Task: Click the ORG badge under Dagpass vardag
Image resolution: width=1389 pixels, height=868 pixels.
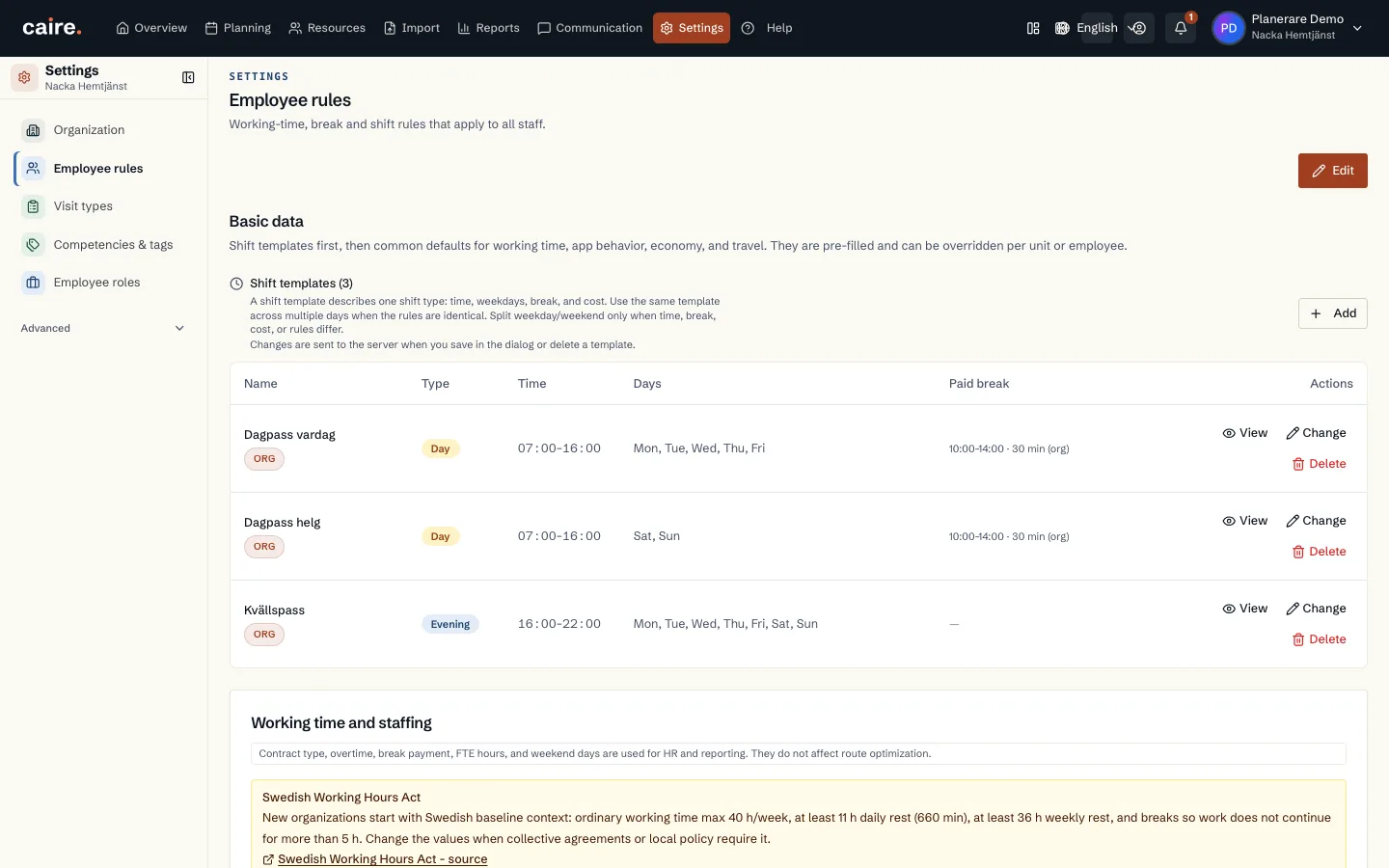Action: tap(264, 459)
